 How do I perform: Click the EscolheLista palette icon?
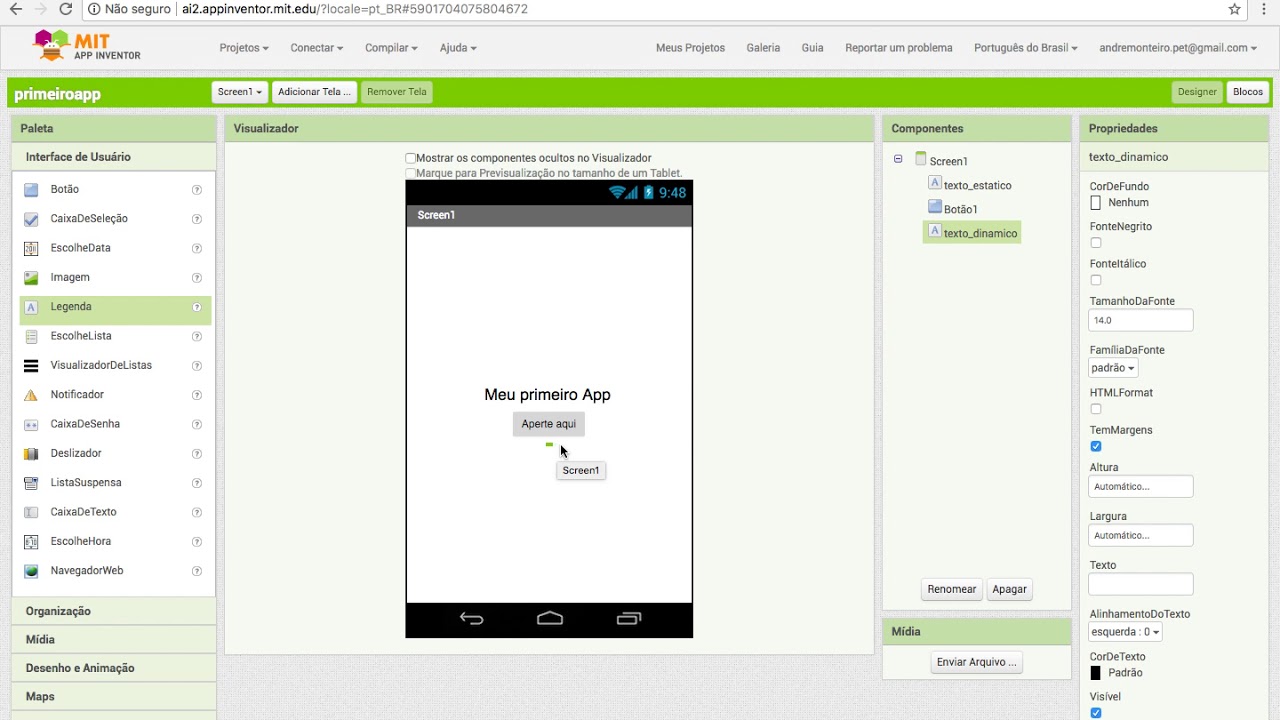coord(31,336)
